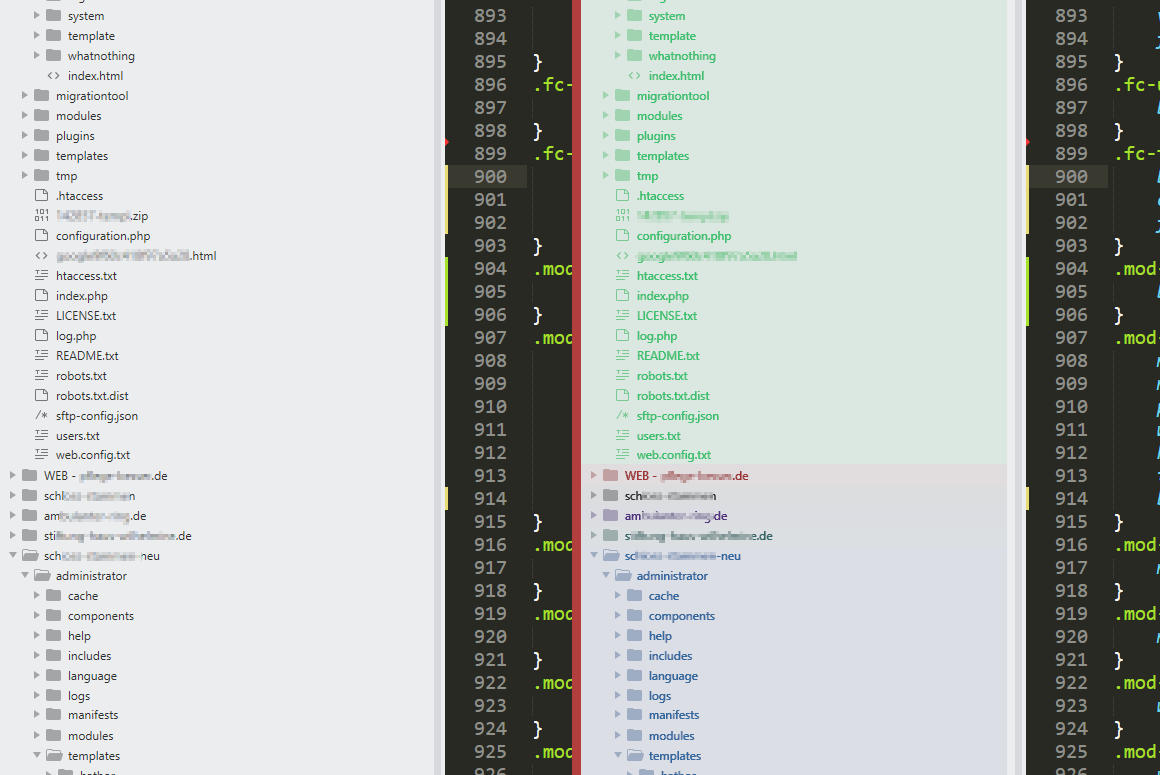Expand the tmp folder
The height and width of the screenshot is (775, 1160).
[x=24, y=175]
